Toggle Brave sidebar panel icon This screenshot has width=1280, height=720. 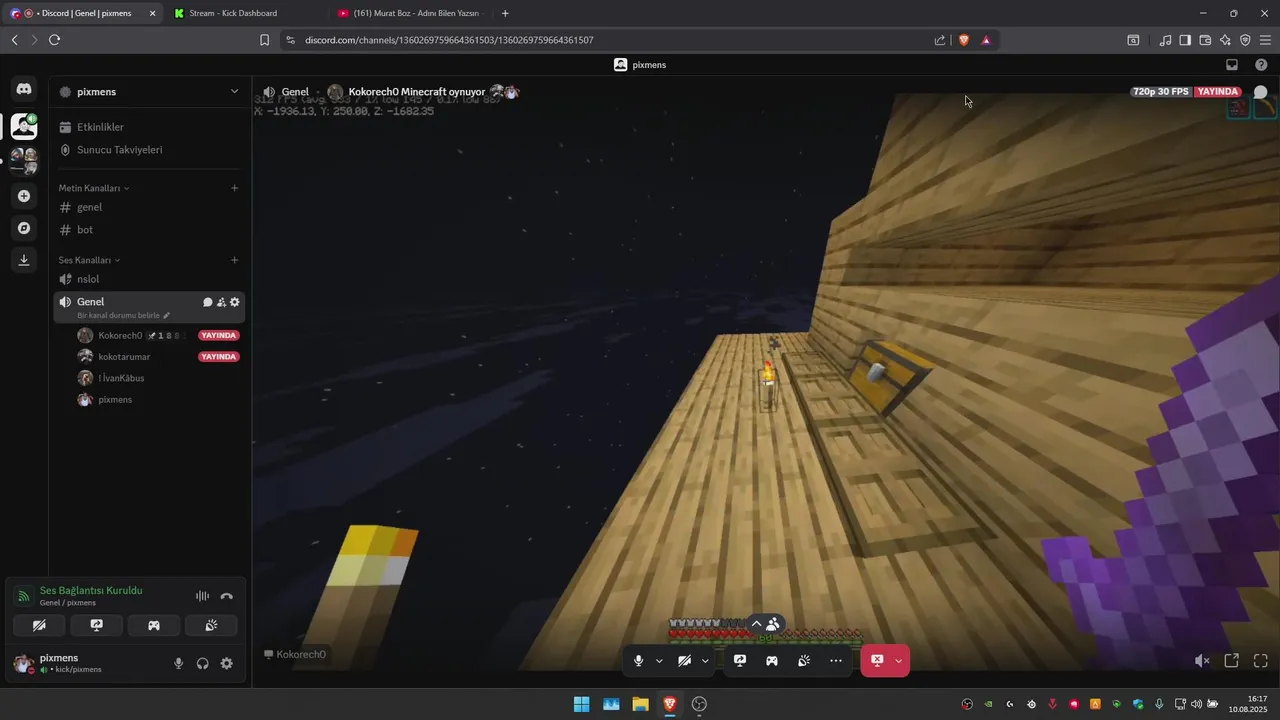[1185, 40]
